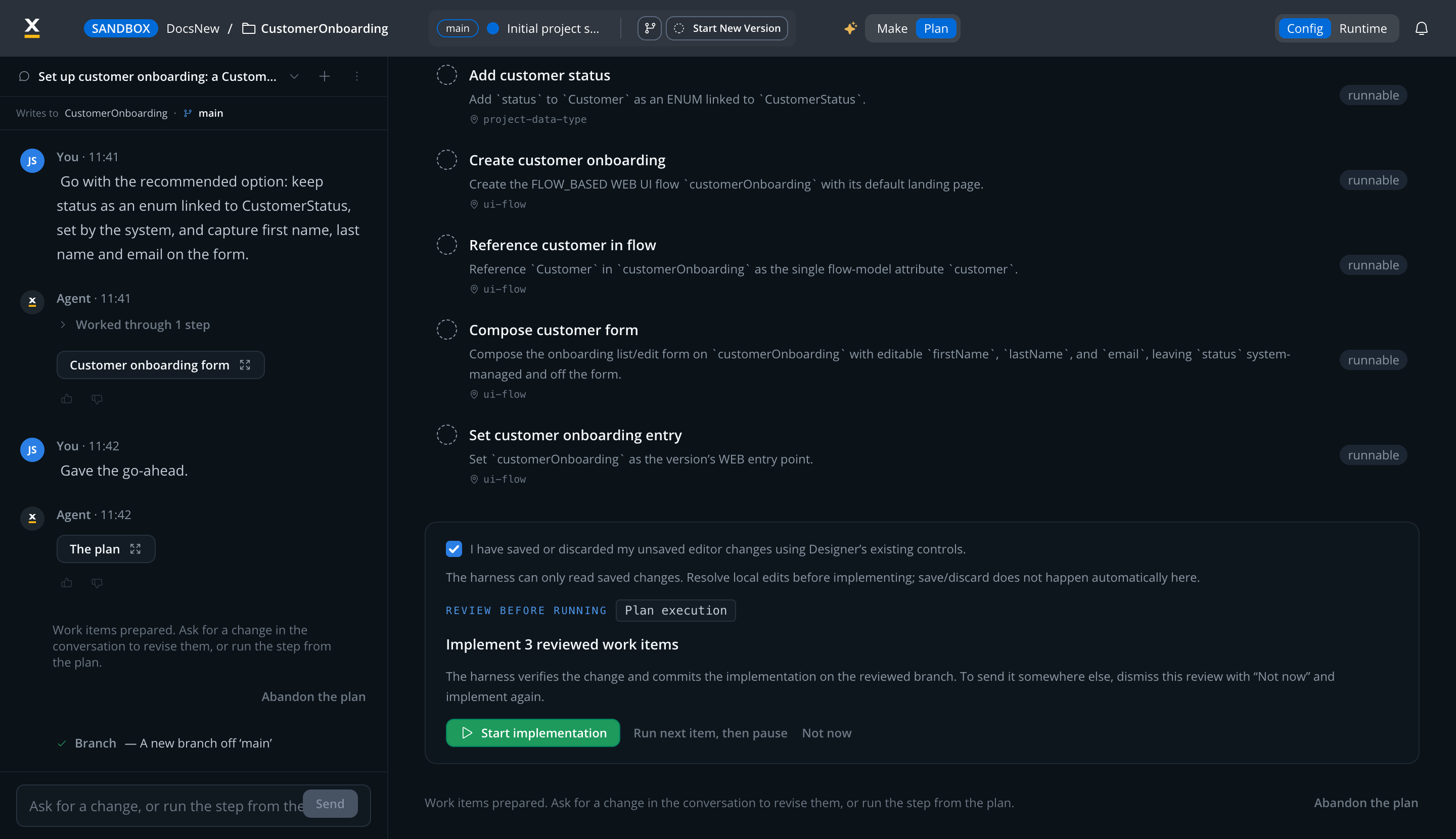The image size is (1456, 839).
Task: Click Start New Version button
Action: (726, 28)
